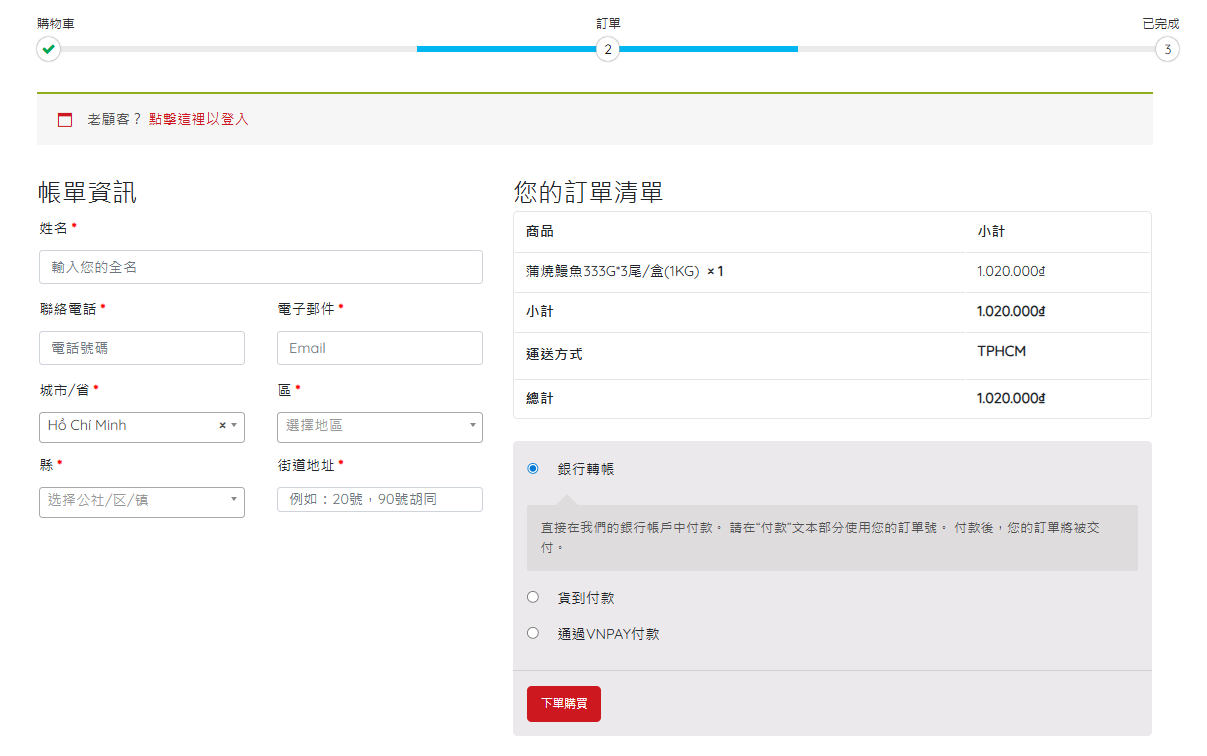Screen dimensions: 1207x756
Task: Open the 城市/省 city dropdown
Action: (130, 426)
